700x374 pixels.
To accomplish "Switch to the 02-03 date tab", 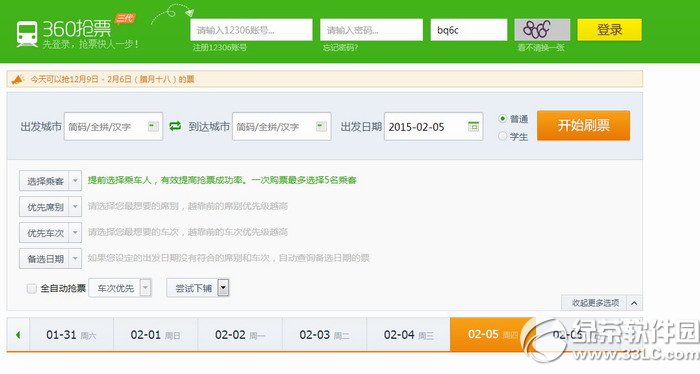I will pyautogui.click(x=324, y=335).
